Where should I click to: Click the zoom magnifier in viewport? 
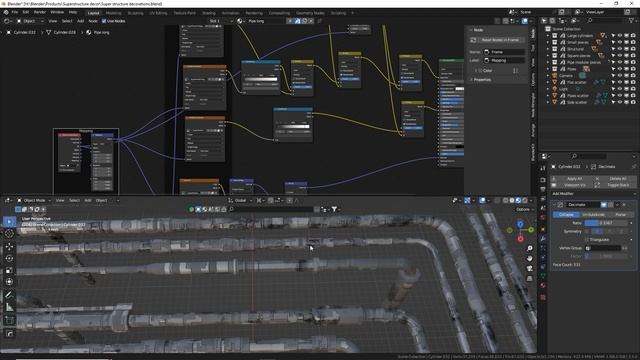529,248
